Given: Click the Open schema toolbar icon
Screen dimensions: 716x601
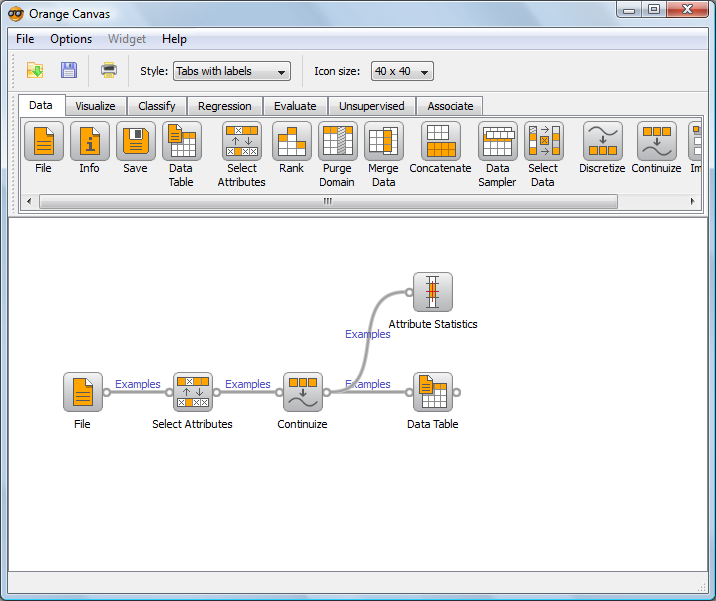Looking at the screenshot, I should 35,70.
